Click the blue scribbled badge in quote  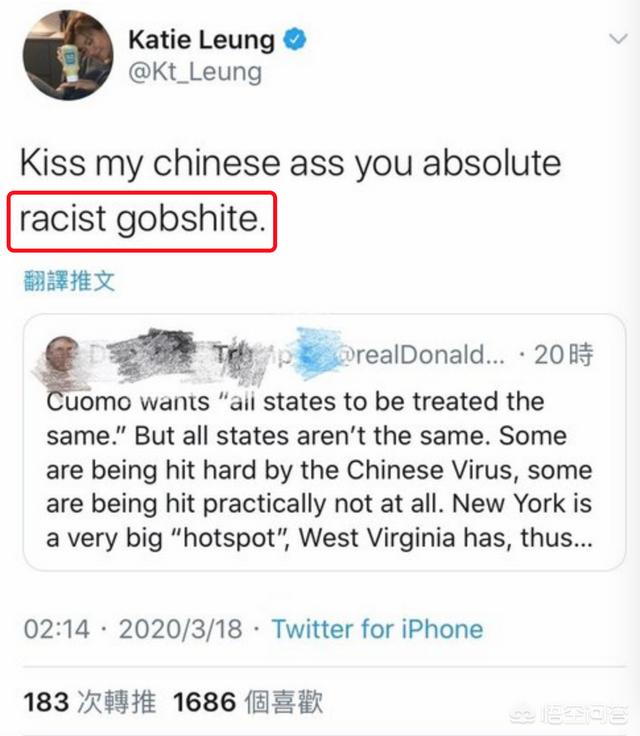(317, 353)
